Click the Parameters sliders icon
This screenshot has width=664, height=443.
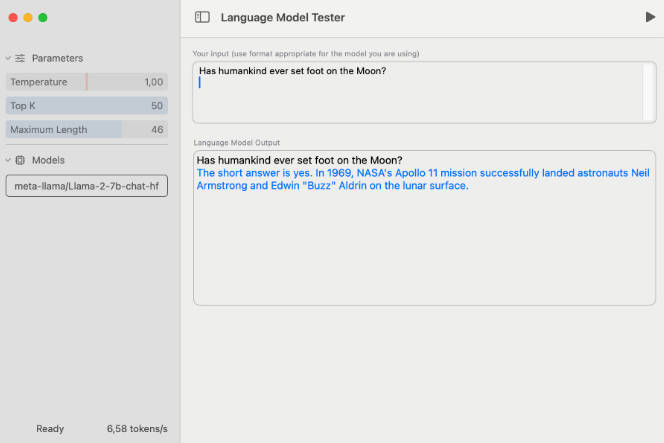click(20, 59)
